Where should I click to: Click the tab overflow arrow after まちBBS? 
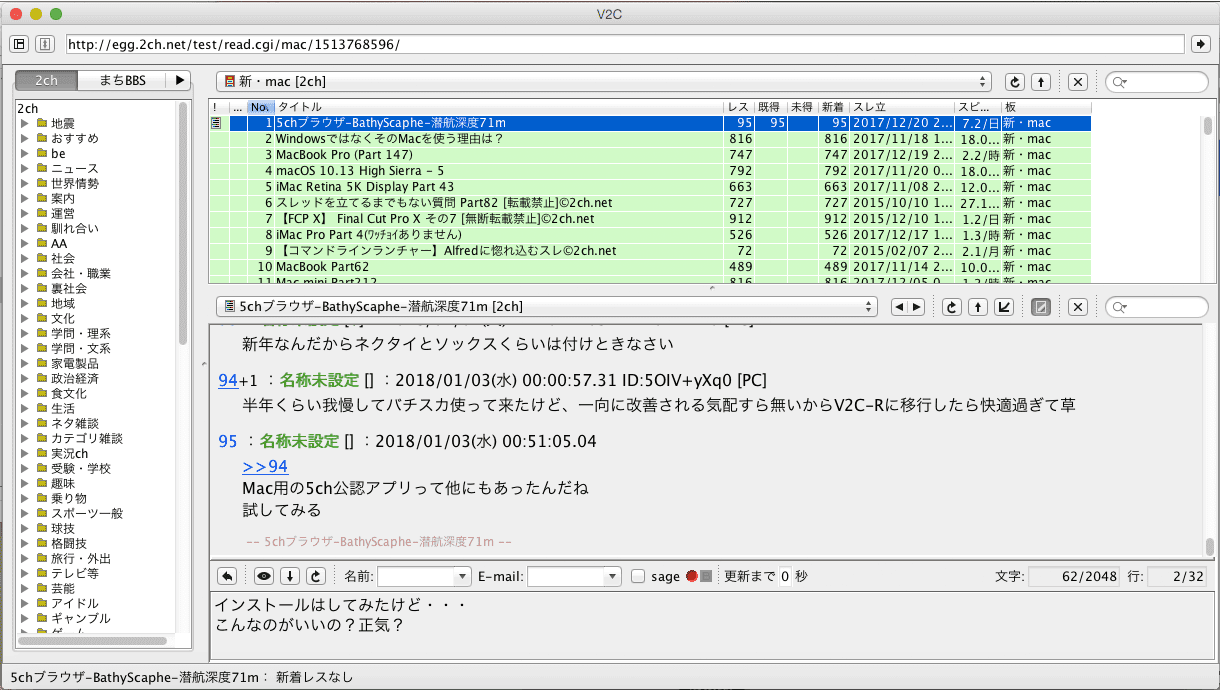coord(177,81)
